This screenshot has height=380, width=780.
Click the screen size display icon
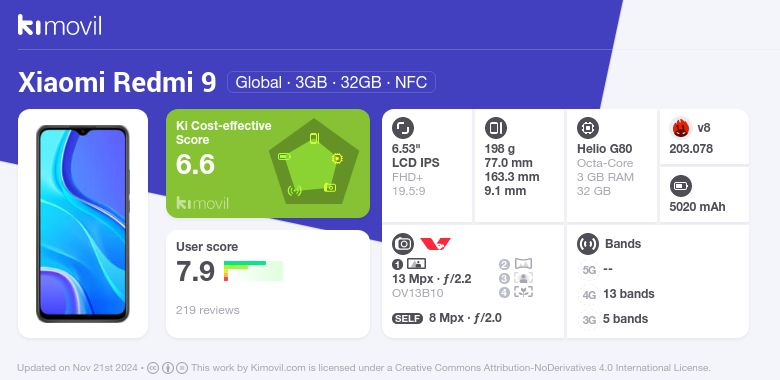(402, 128)
